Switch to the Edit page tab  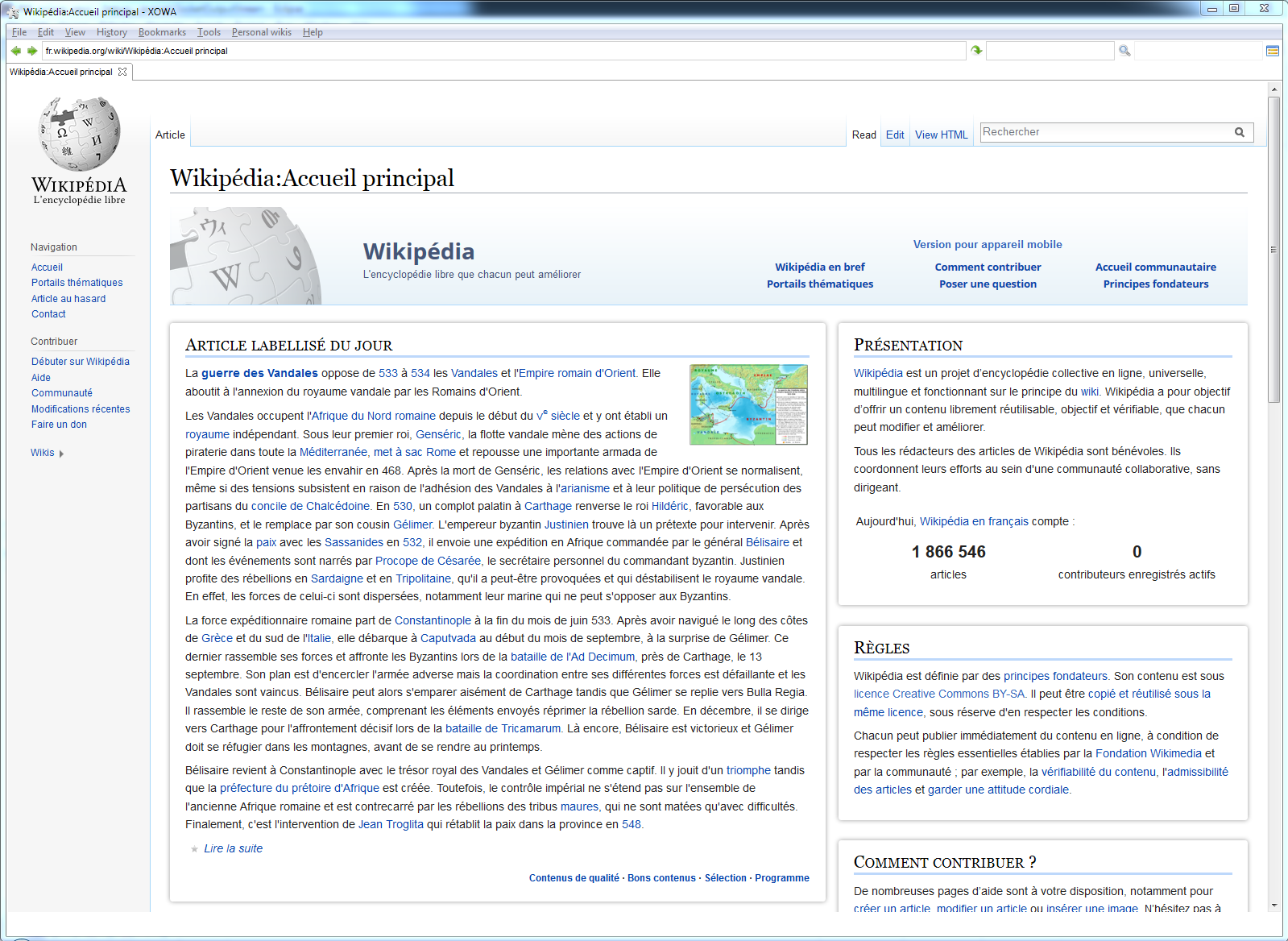click(895, 135)
